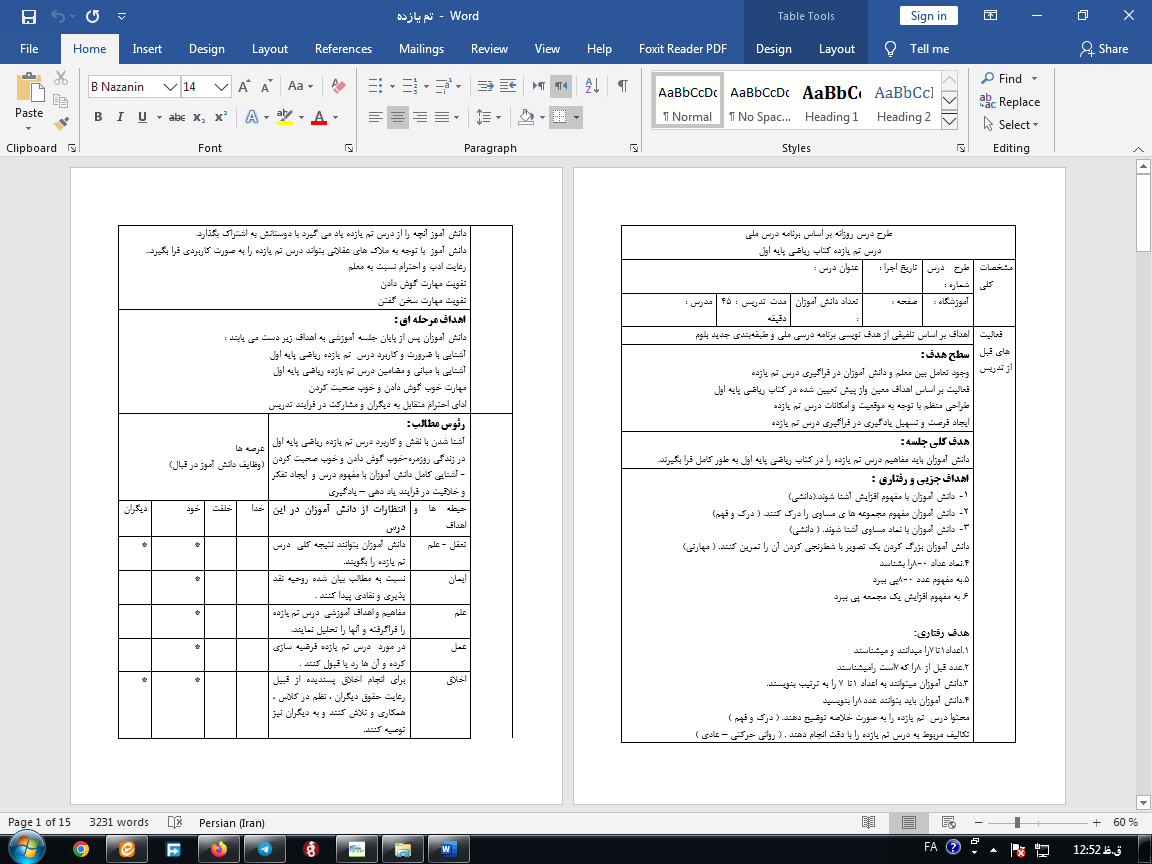The width and height of the screenshot is (1152, 864).
Task: Apply strikethrough formatting to text
Action: (177, 118)
